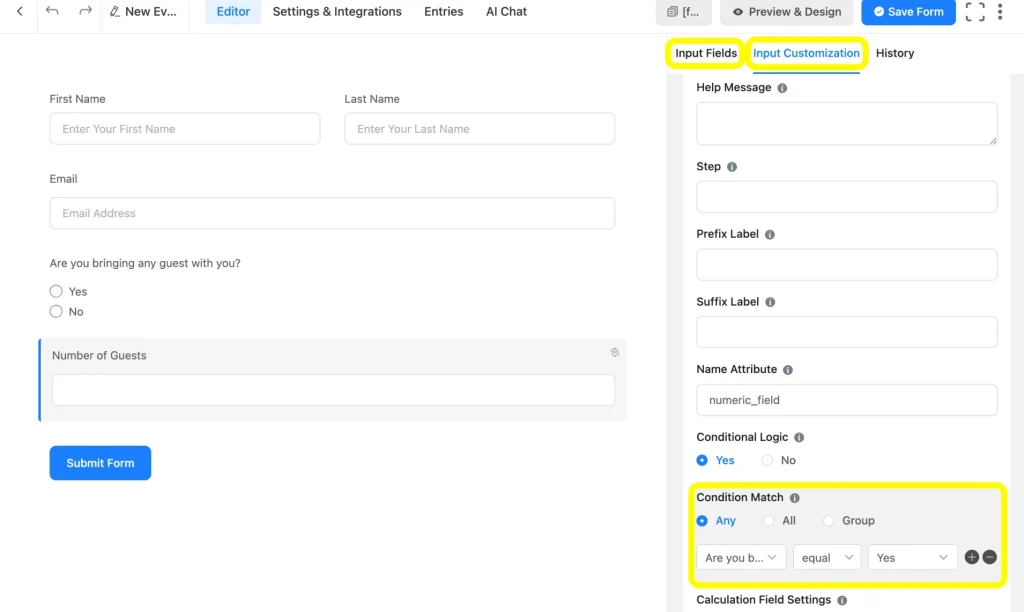
Task: Open the three-dot more options menu
Action: [1000, 12]
